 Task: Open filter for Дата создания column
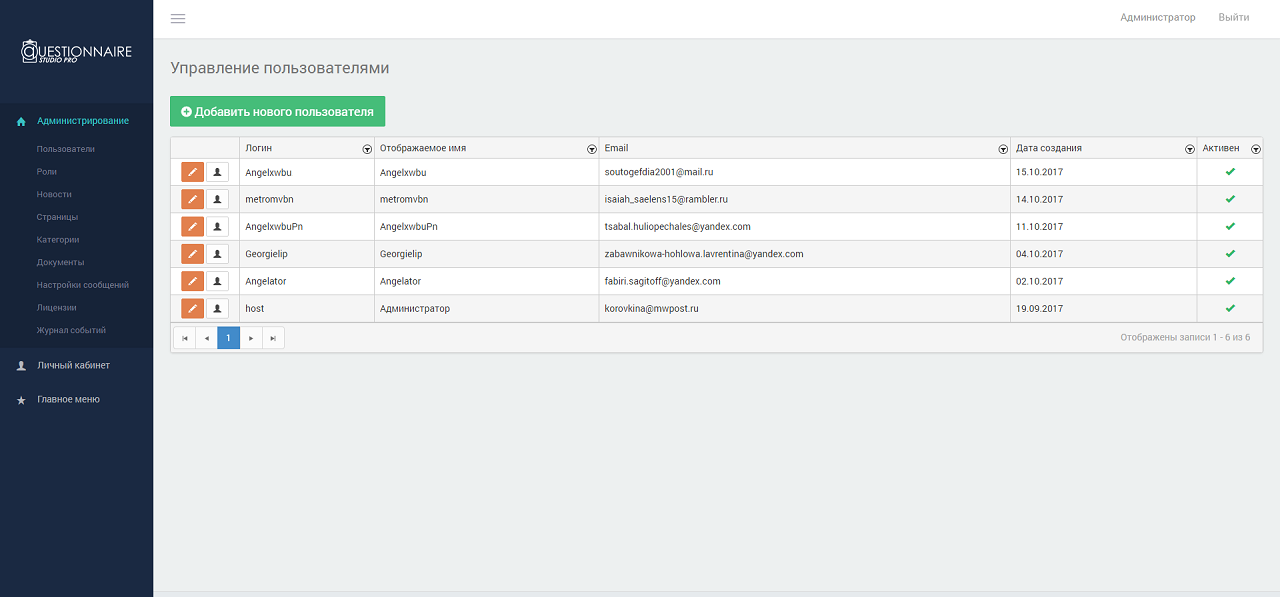(x=1189, y=149)
